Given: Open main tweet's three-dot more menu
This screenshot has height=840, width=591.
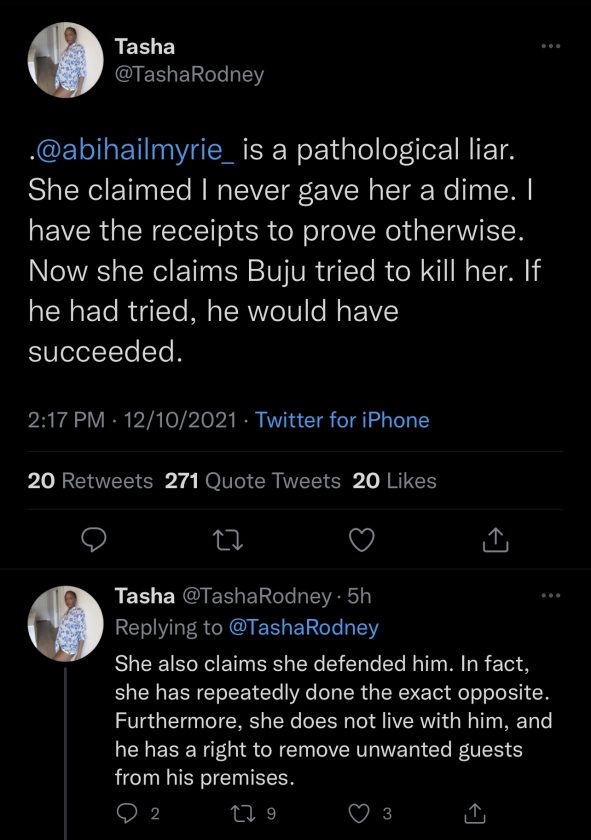Looking at the screenshot, I should (551, 46).
